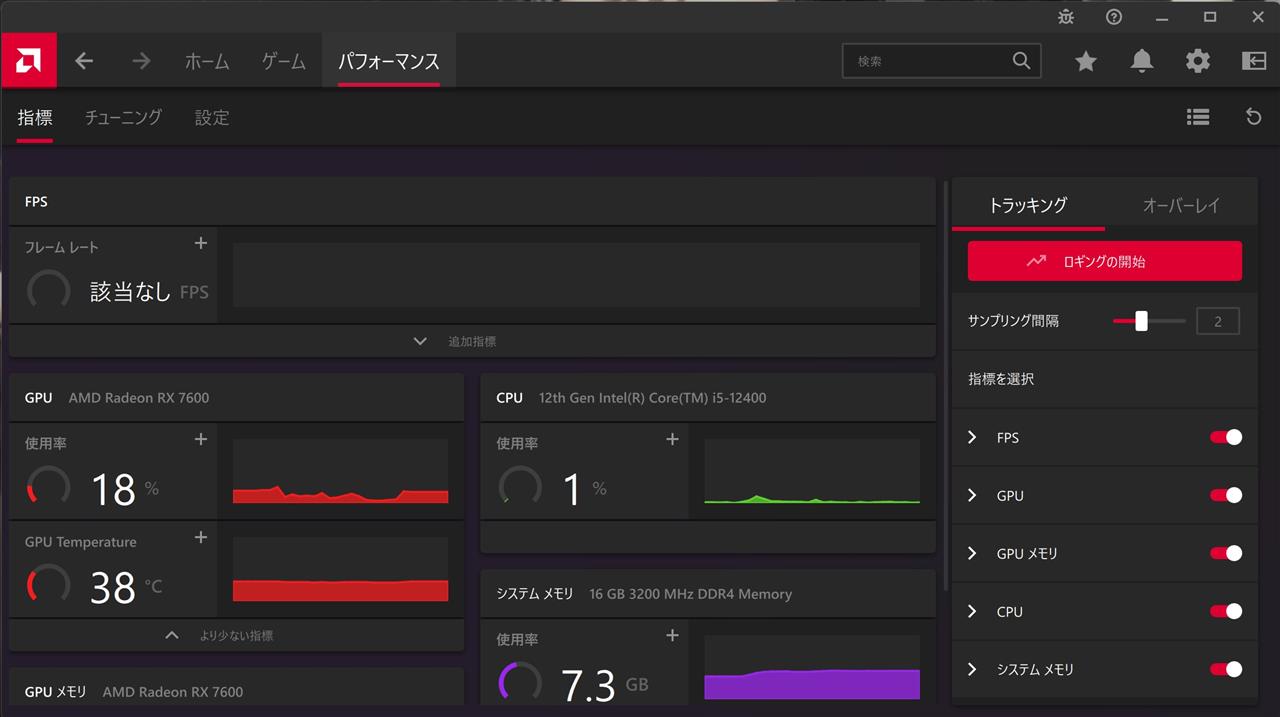Open notifications bell icon
1280x717 pixels.
click(1142, 61)
